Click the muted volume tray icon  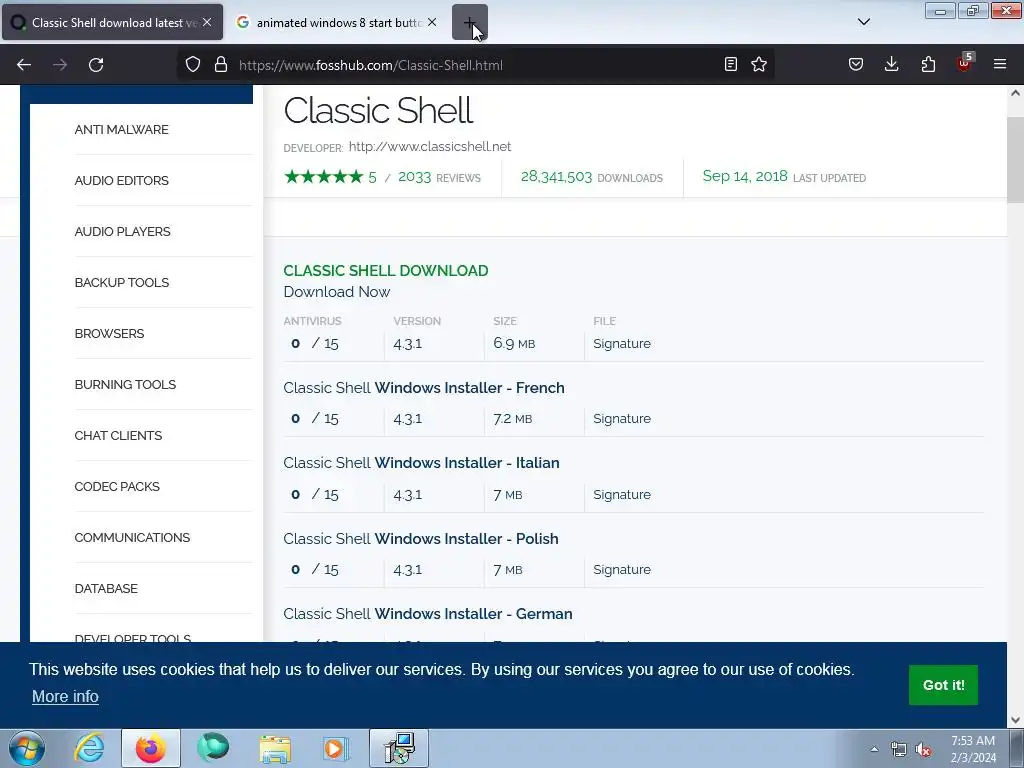(x=923, y=749)
